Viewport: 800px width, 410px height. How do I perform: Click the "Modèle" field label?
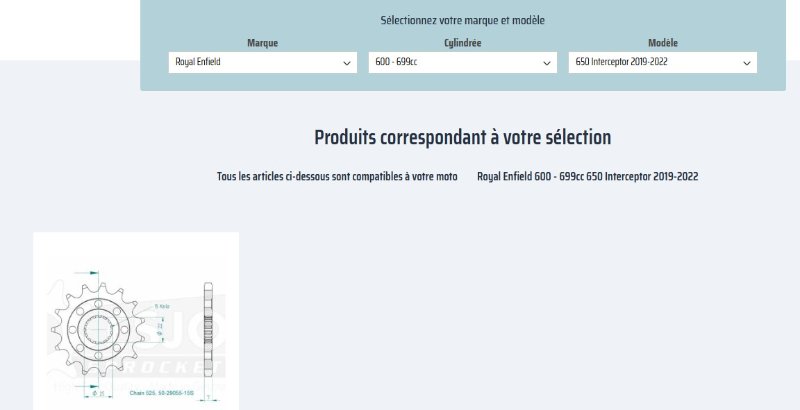point(662,43)
